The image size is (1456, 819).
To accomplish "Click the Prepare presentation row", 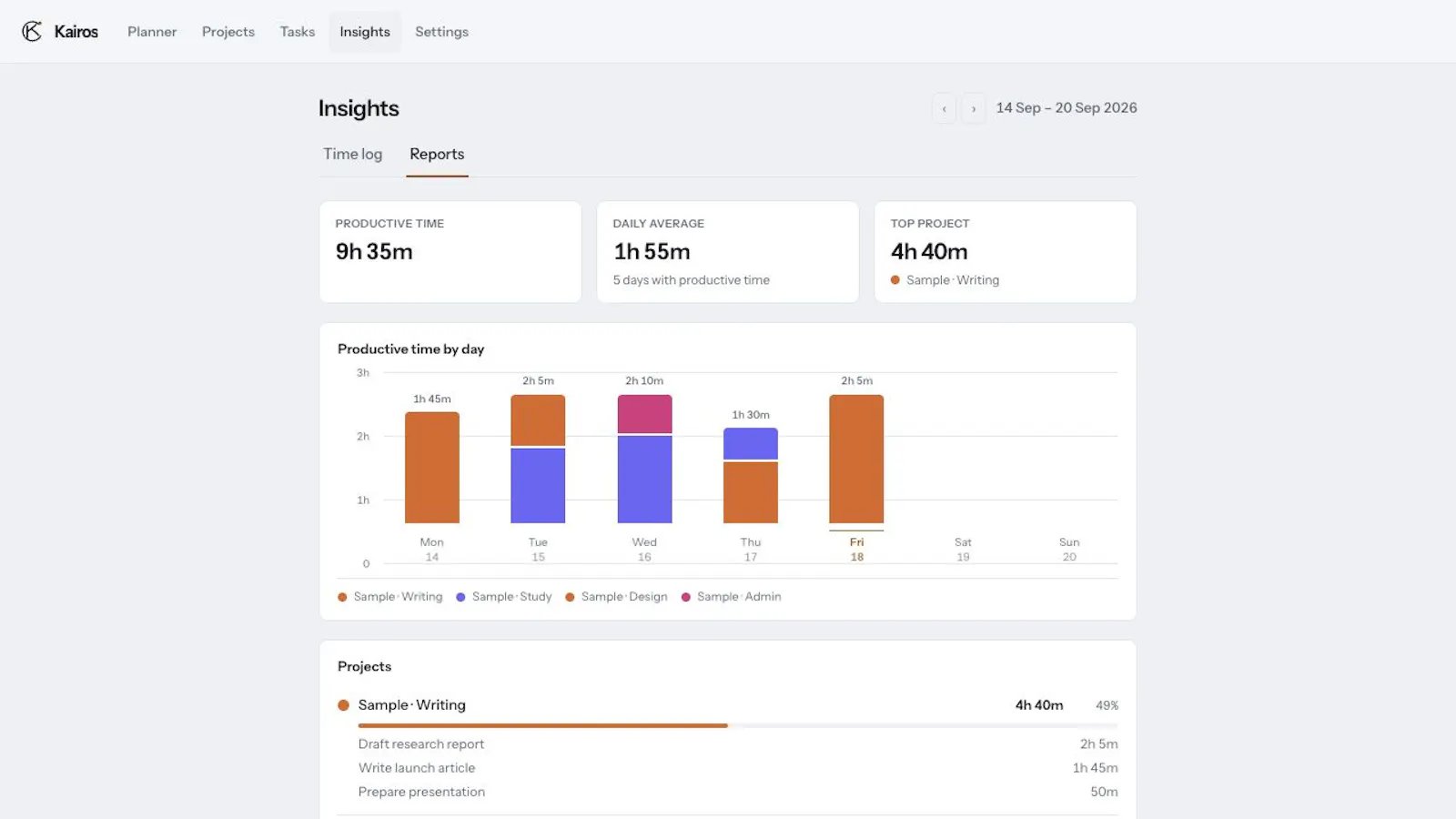I will (x=738, y=792).
